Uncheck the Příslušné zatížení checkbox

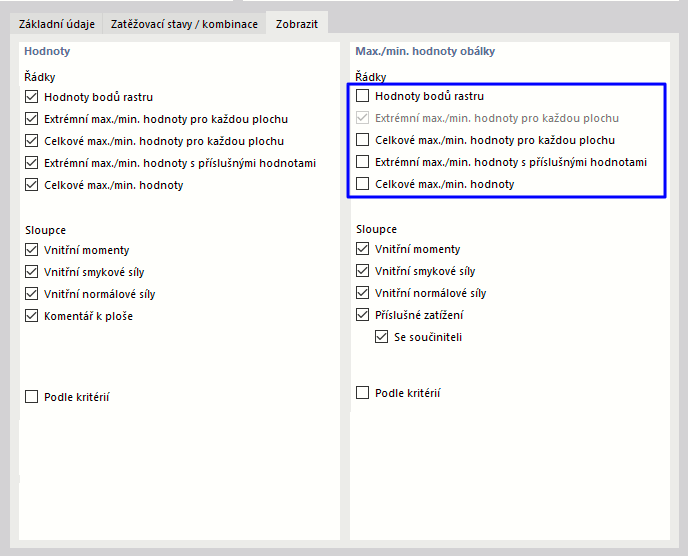click(363, 315)
